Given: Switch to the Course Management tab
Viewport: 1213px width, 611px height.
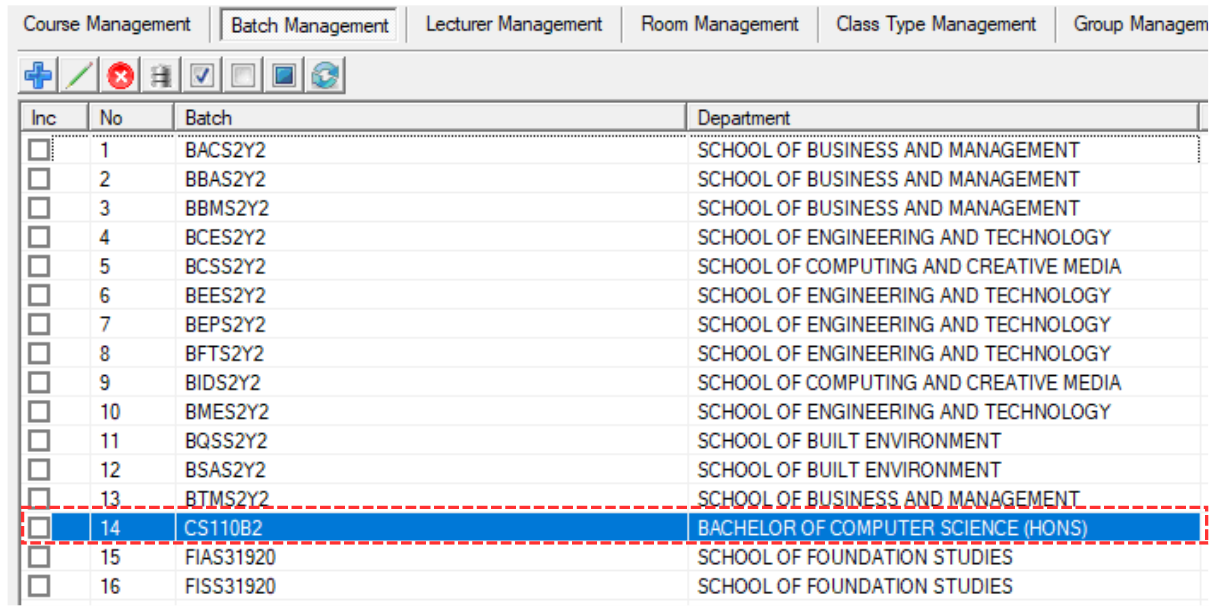Looking at the screenshot, I should click(x=107, y=24).
